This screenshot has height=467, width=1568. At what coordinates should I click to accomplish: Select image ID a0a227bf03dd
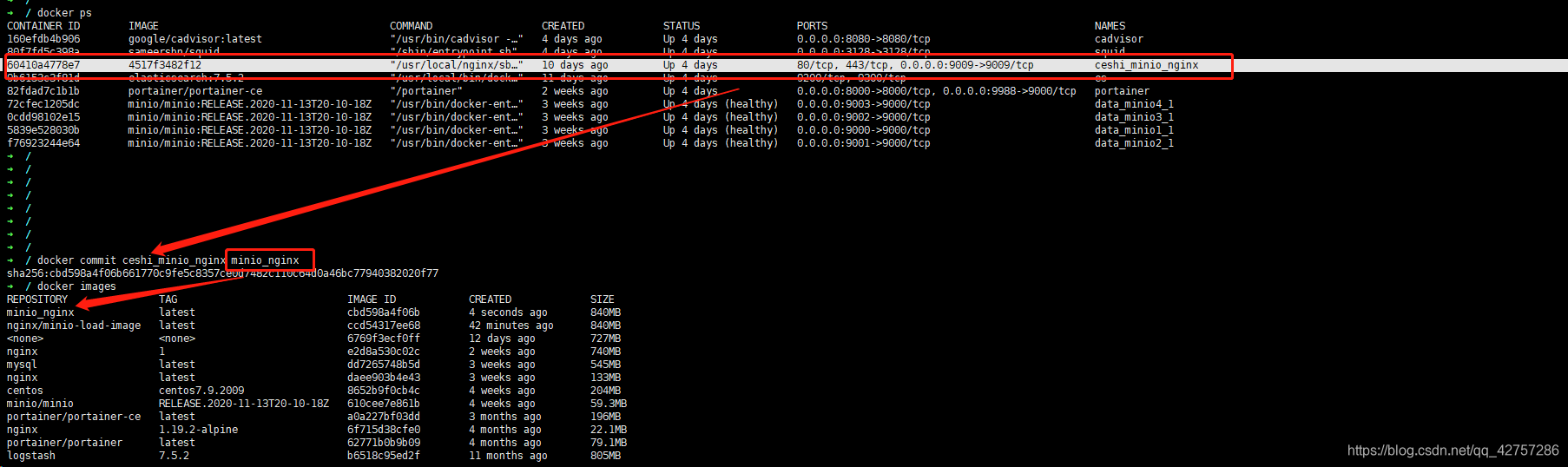point(384,417)
